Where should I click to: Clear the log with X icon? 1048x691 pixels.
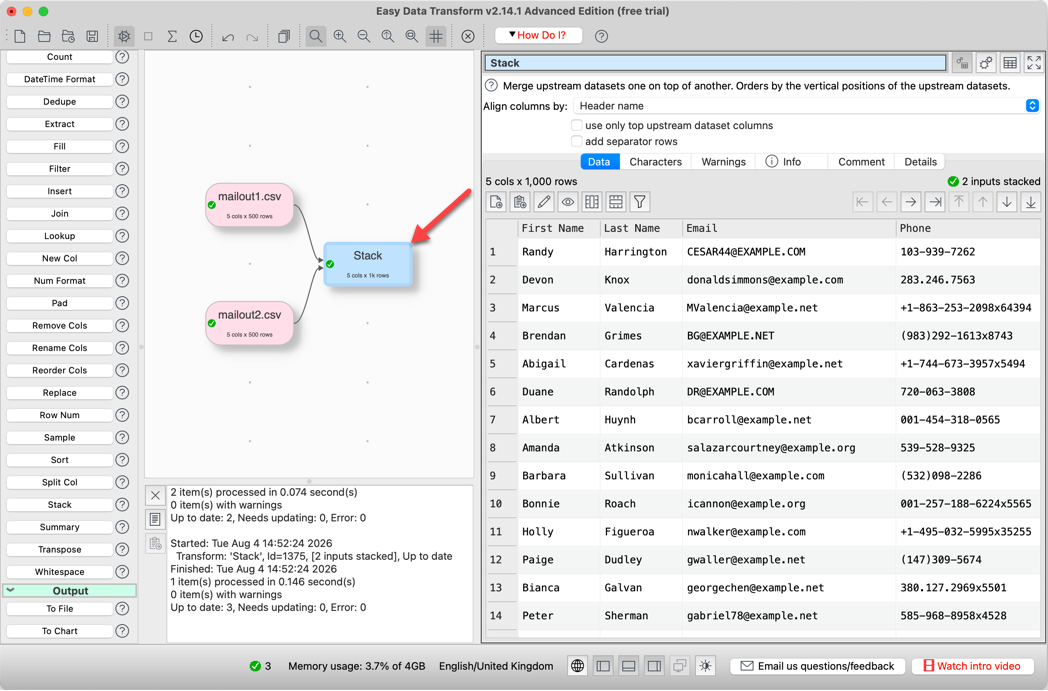[155, 495]
